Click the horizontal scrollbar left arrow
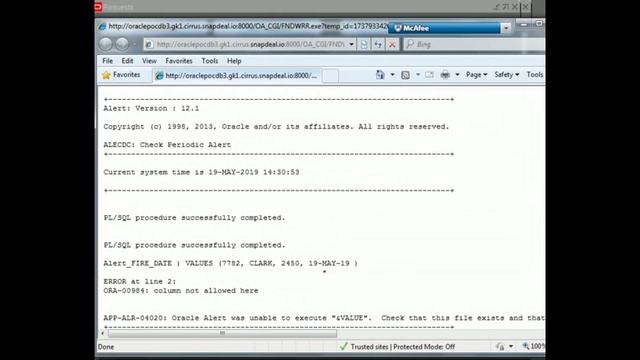The width and height of the screenshot is (640, 360). point(102,333)
